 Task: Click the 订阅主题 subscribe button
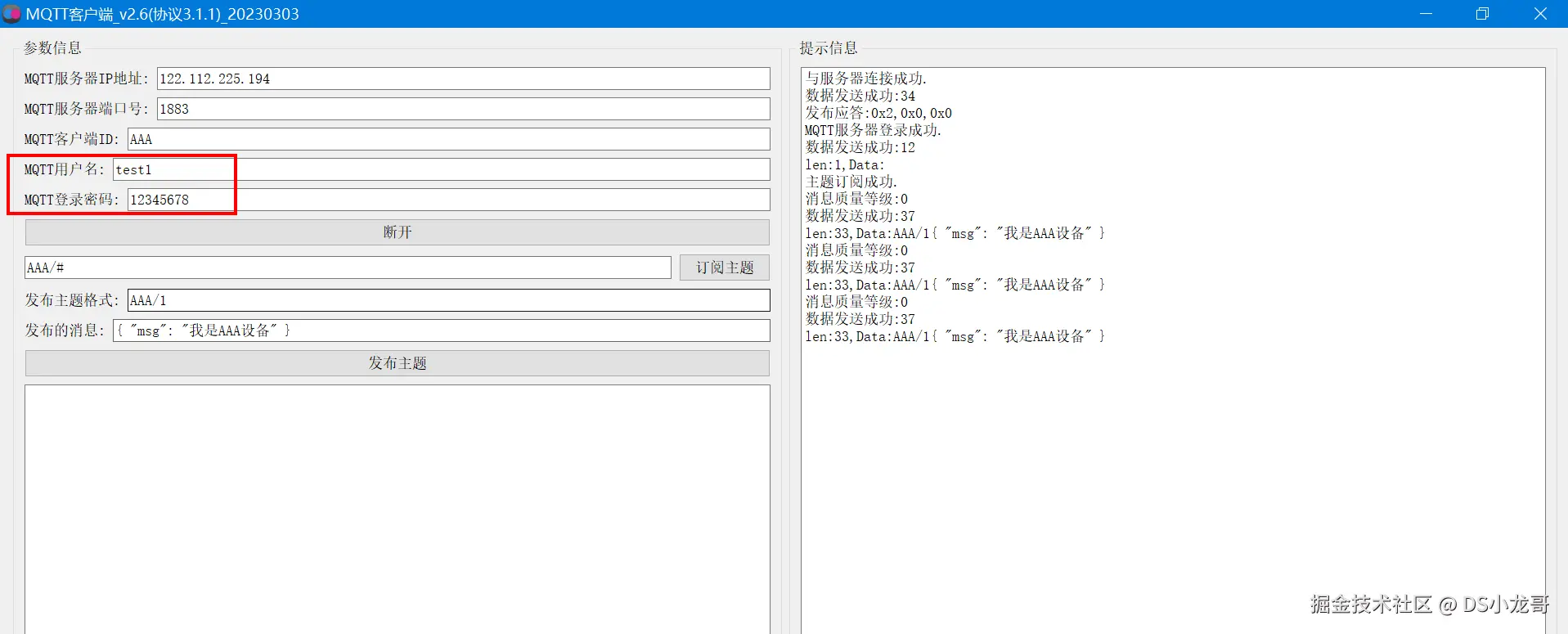tap(725, 268)
